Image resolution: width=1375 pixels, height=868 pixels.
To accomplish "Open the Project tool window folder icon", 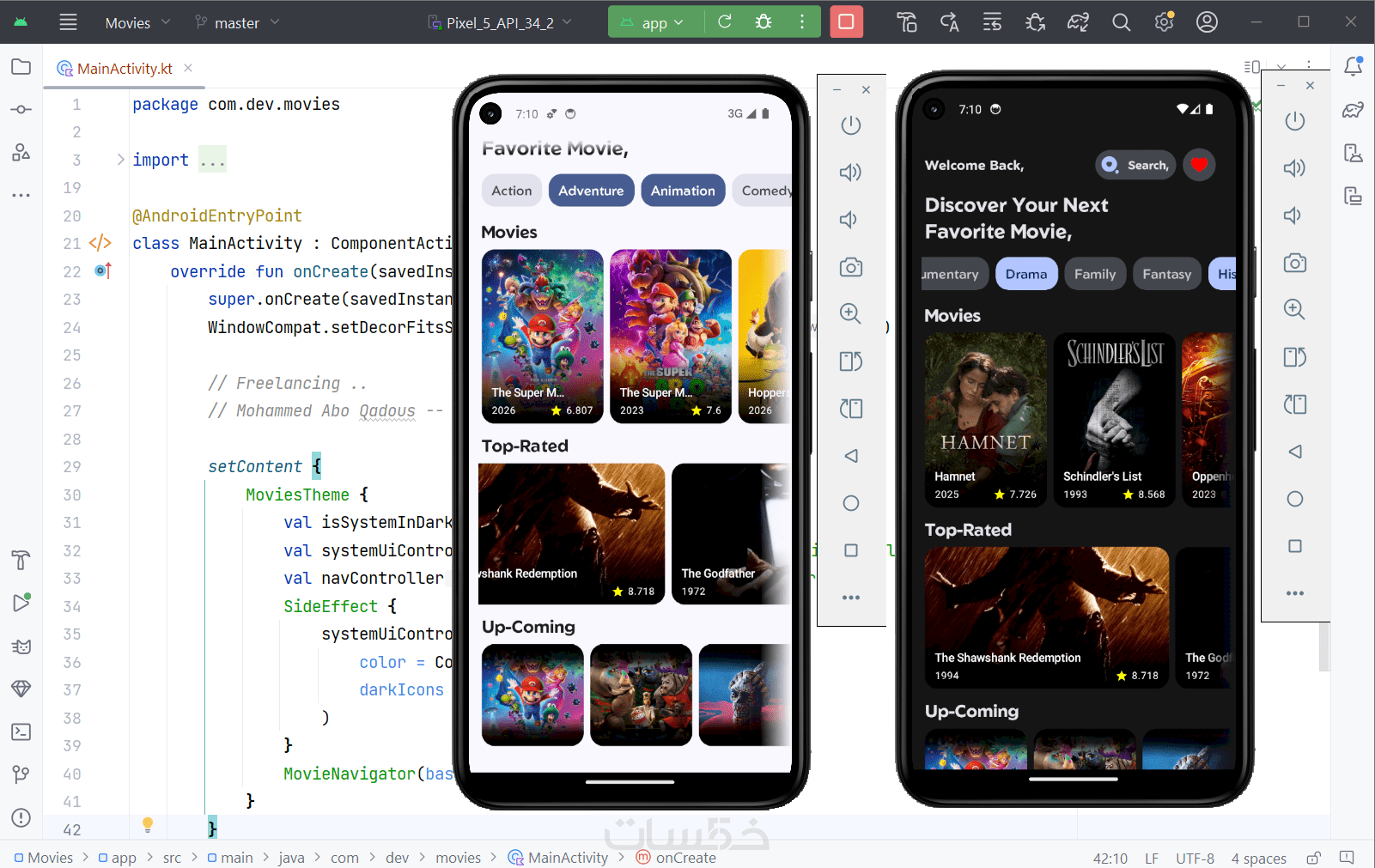I will (x=21, y=67).
